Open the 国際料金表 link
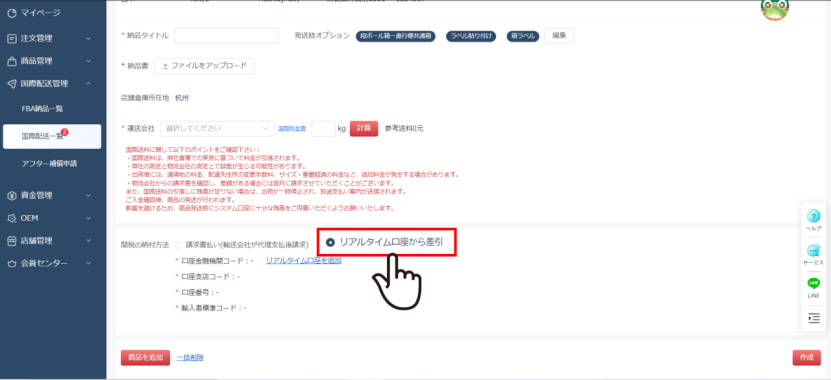Screen dimensions: 831x380 pyautogui.click(x=292, y=129)
